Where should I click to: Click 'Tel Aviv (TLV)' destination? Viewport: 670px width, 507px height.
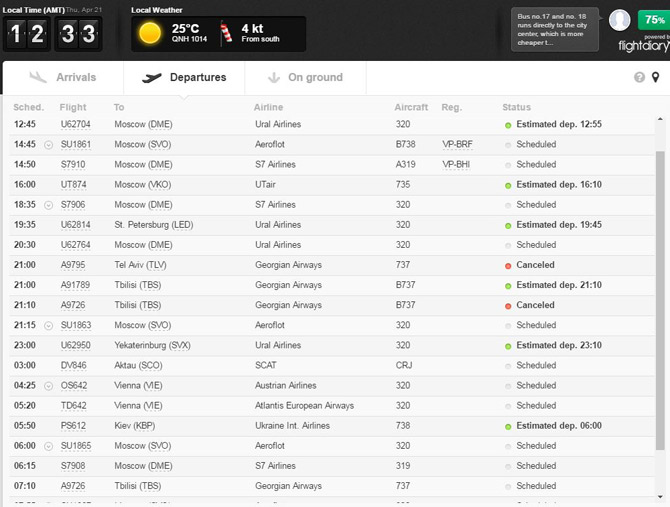coord(140,265)
